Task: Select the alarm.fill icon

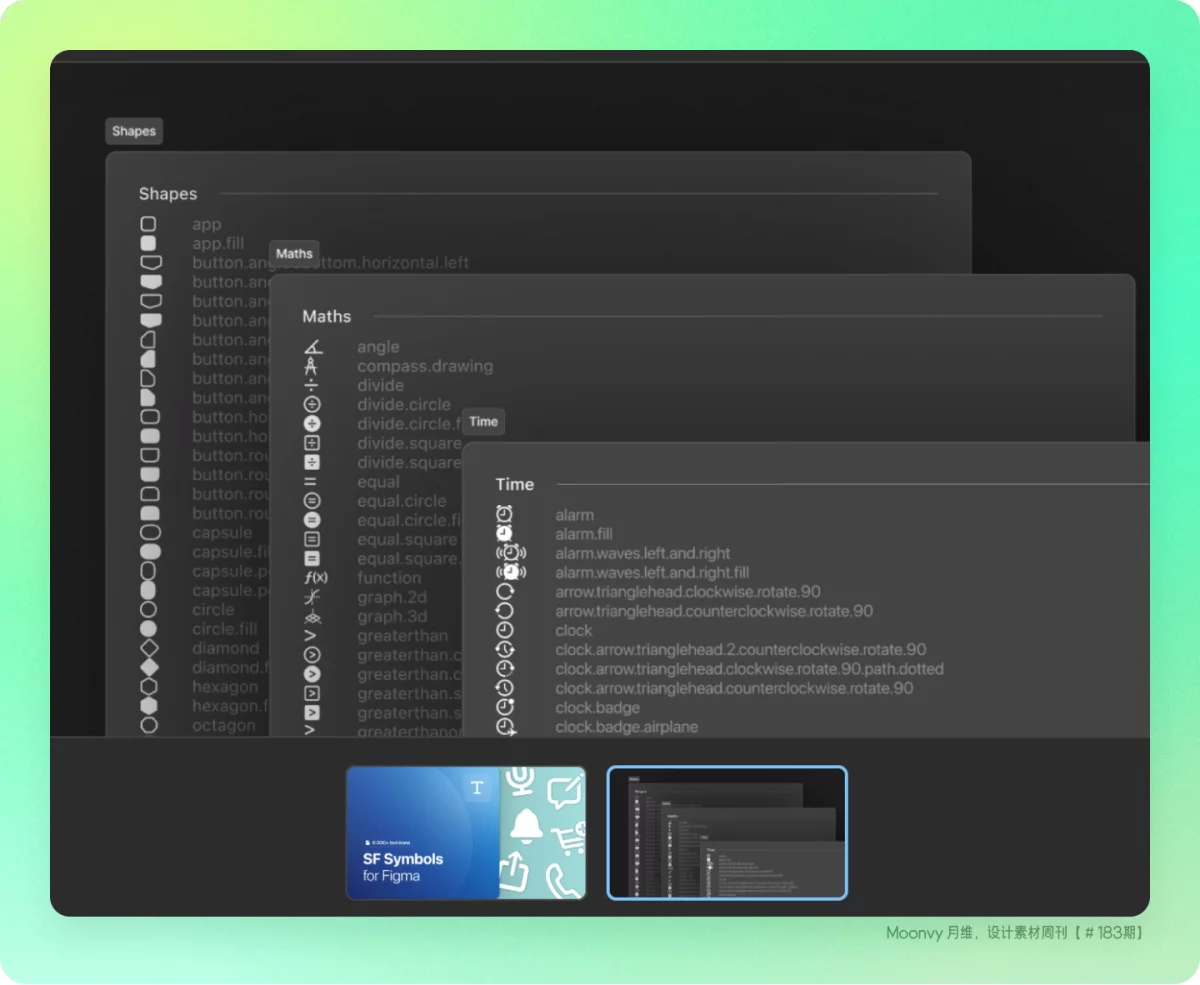Action: pos(505,534)
